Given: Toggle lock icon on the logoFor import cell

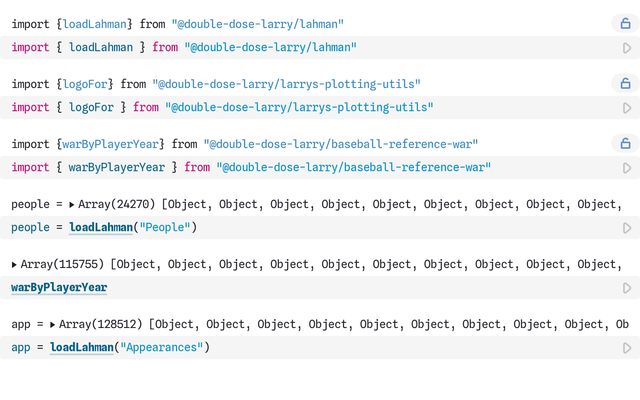Looking at the screenshot, I should [625, 84].
